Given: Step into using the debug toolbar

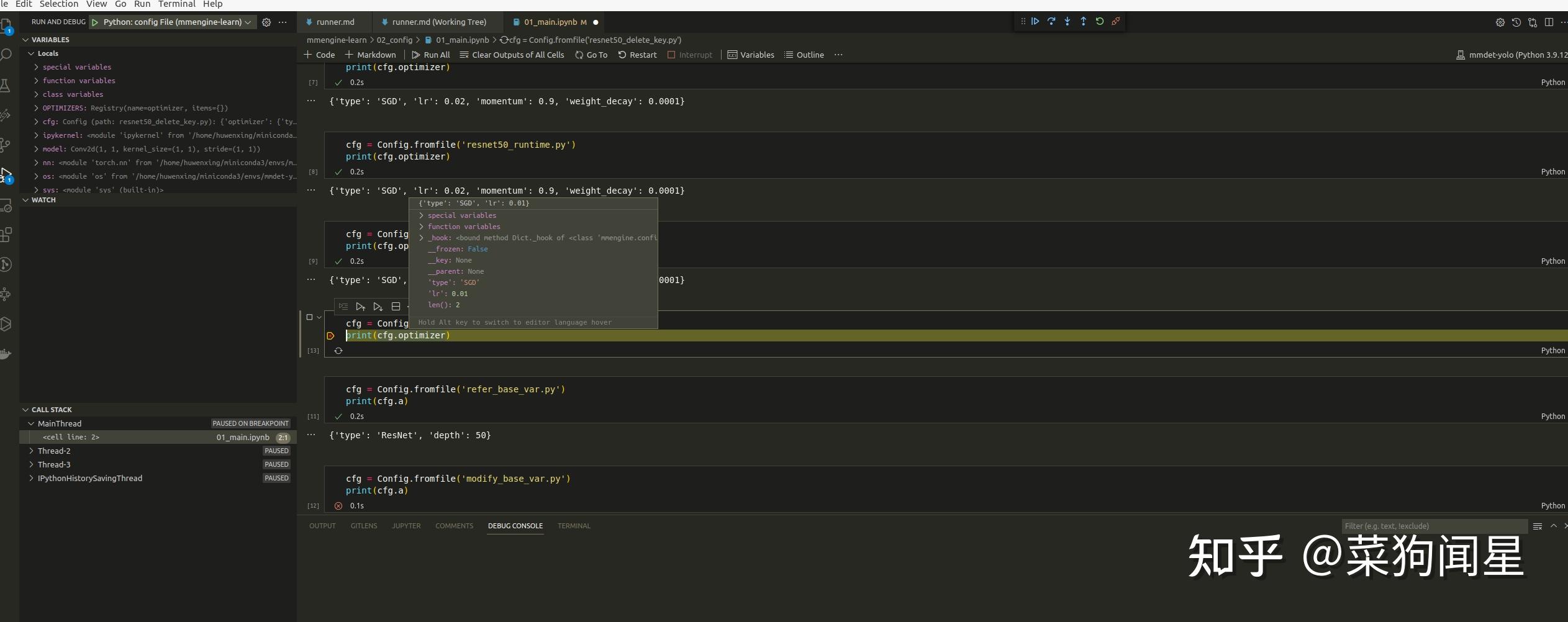Looking at the screenshot, I should pyautogui.click(x=1067, y=21).
